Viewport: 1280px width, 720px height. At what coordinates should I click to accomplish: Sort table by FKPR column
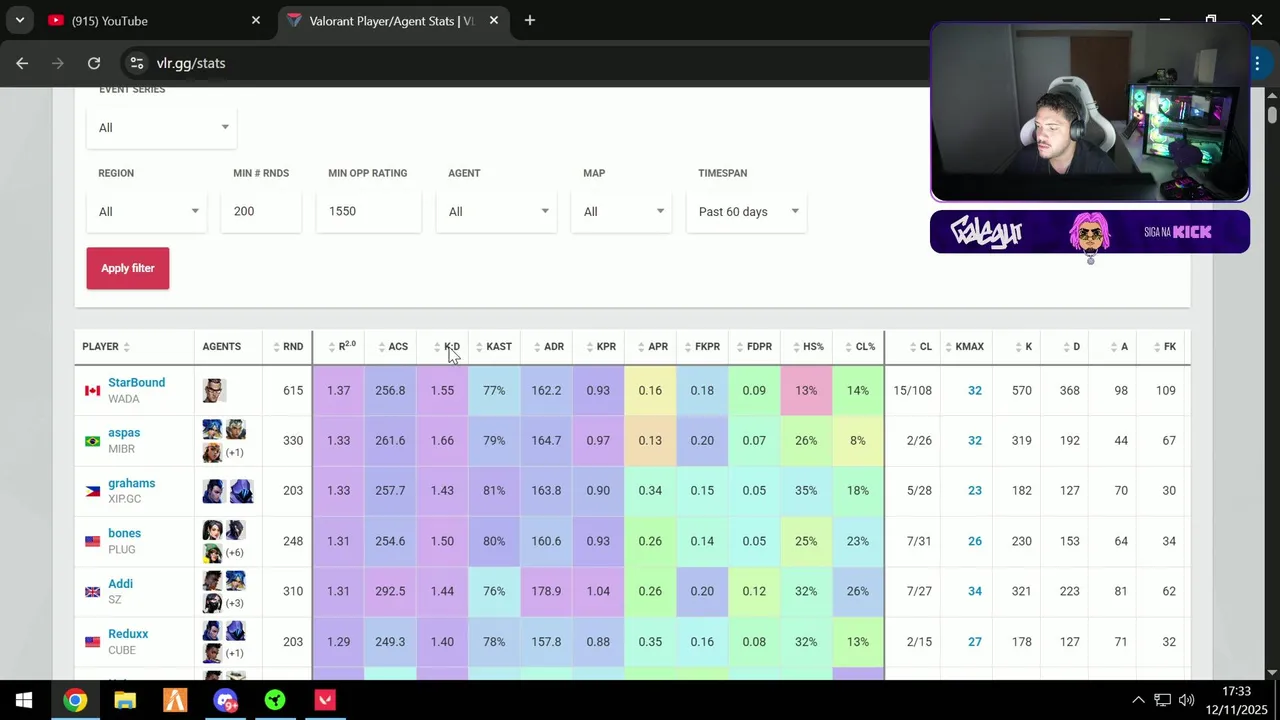click(x=702, y=347)
